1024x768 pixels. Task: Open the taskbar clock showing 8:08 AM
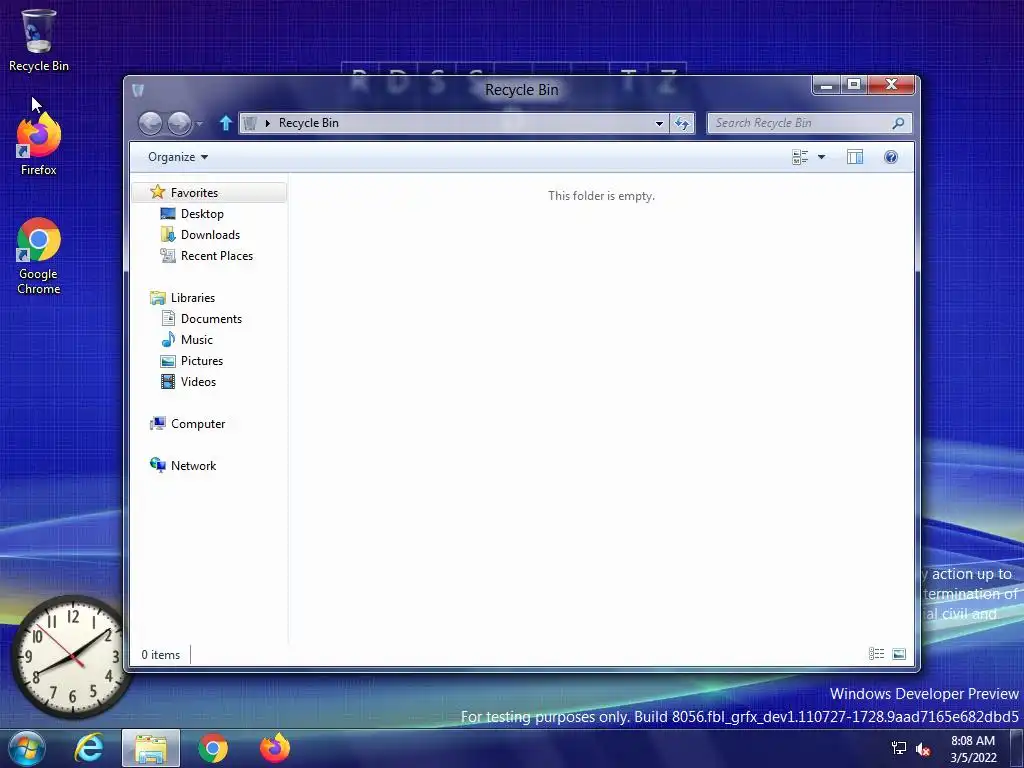point(973,749)
